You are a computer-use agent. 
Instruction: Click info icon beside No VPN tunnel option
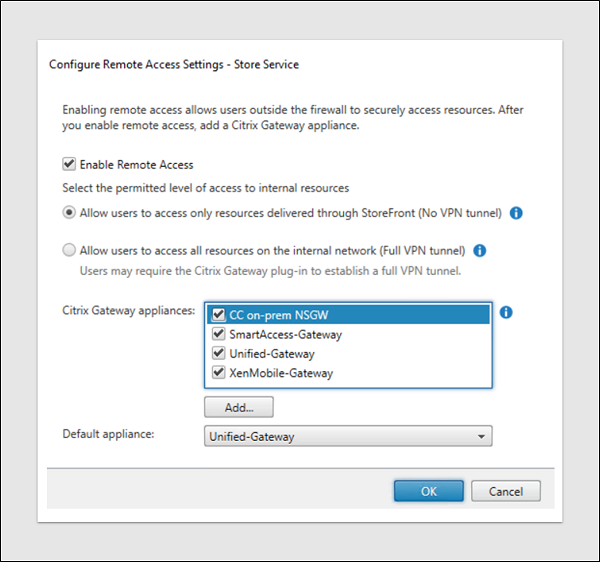(517, 213)
